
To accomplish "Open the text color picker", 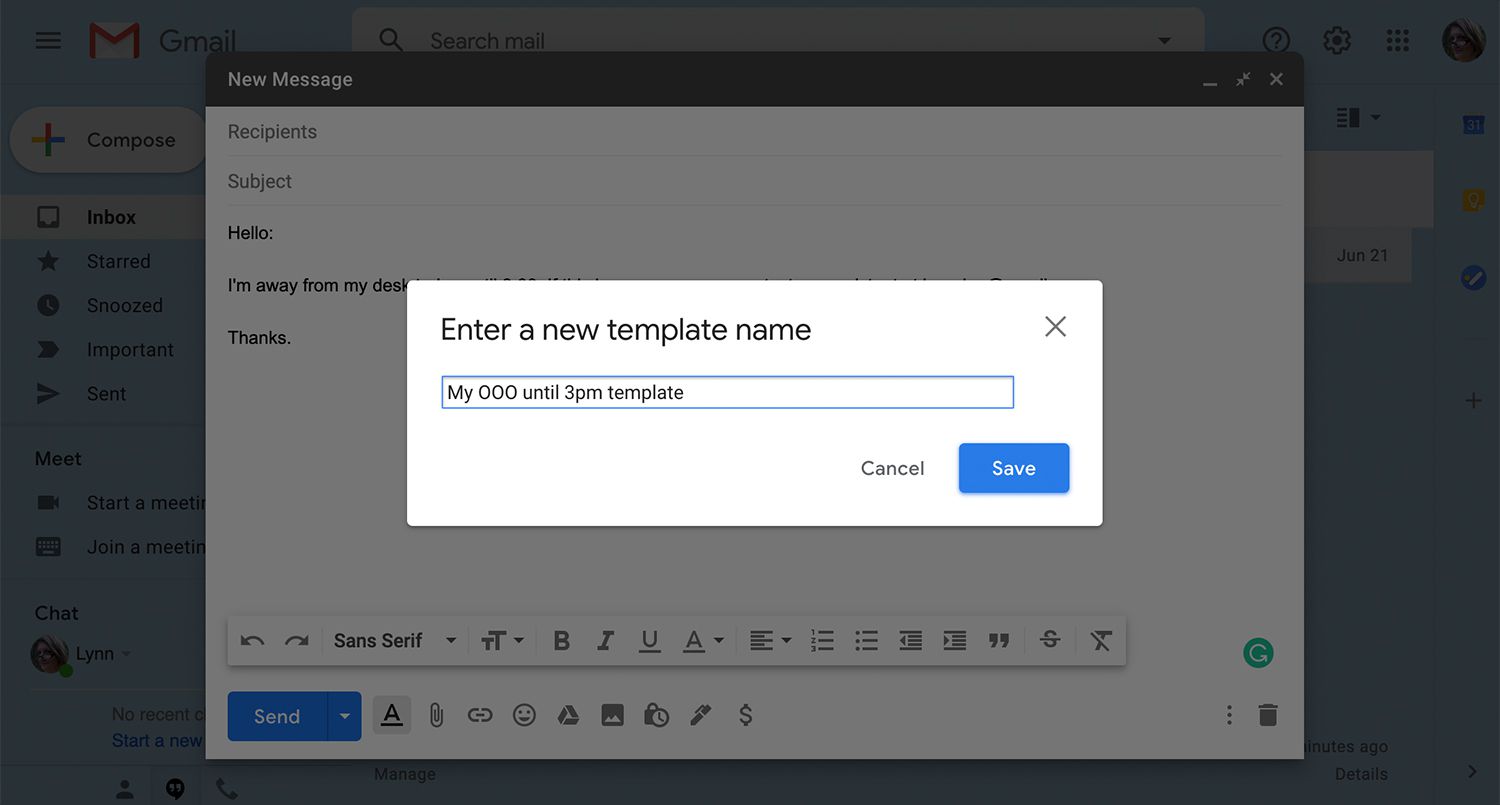I will pos(703,641).
